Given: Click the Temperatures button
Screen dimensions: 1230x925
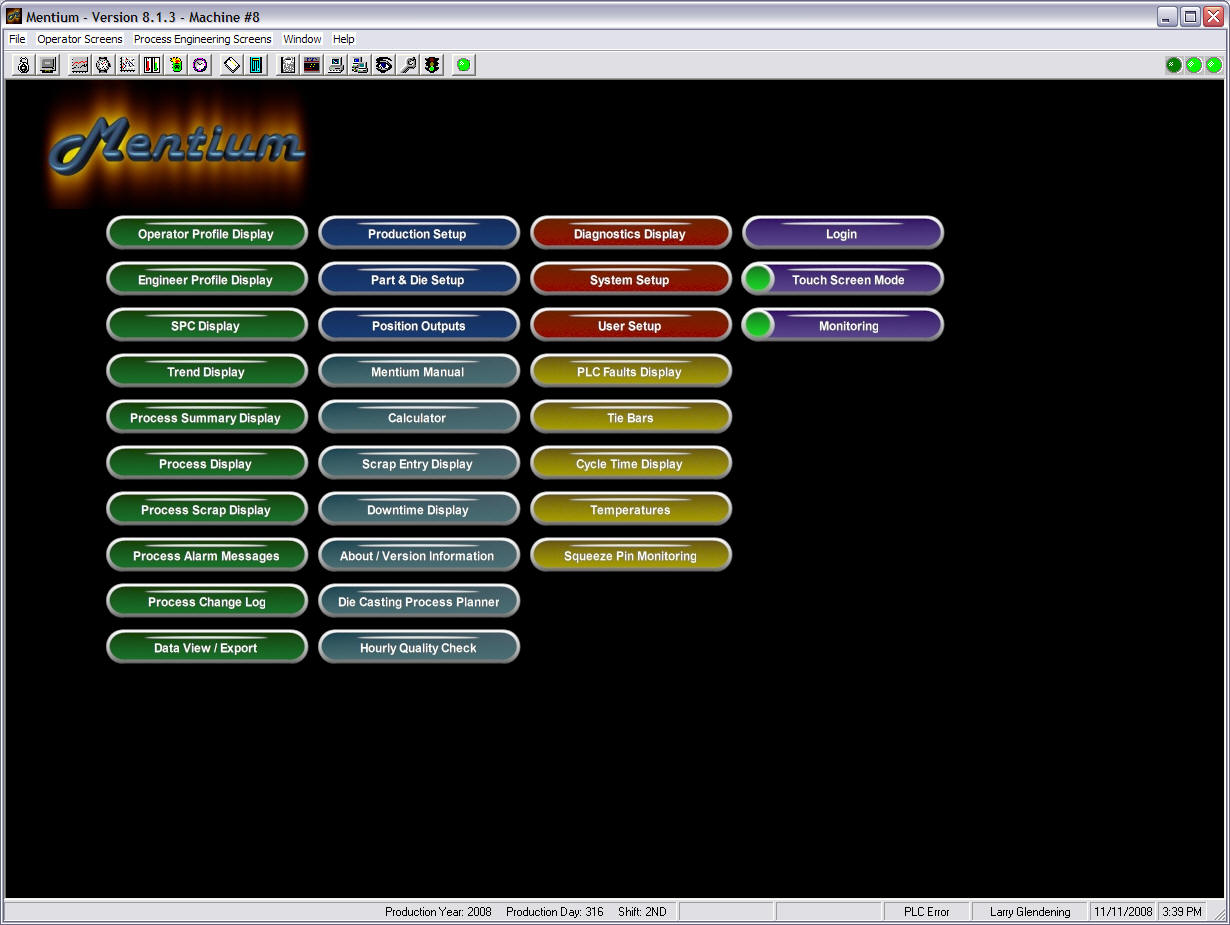Looking at the screenshot, I should [x=631, y=509].
